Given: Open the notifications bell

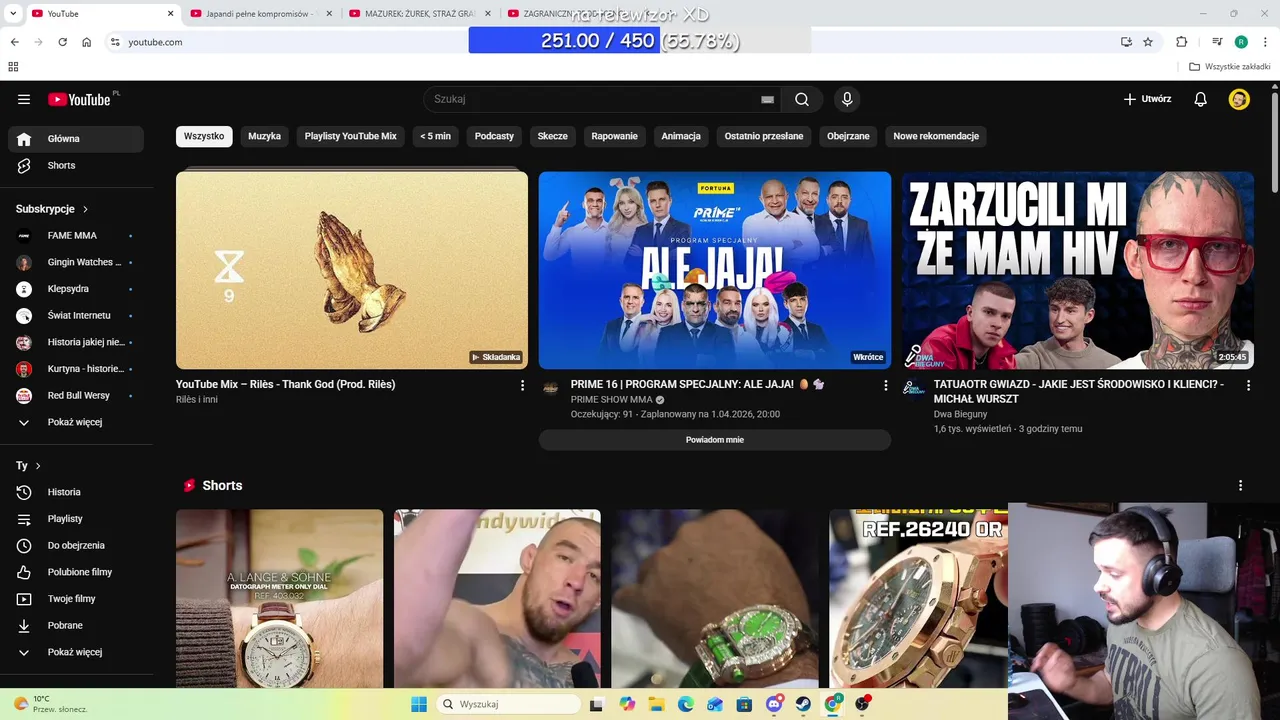Looking at the screenshot, I should [x=1201, y=99].
